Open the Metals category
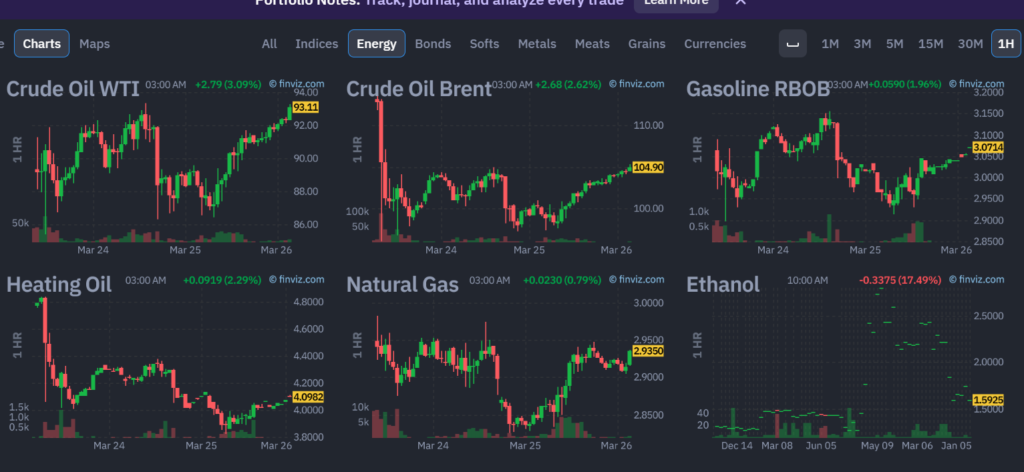 click(x=537, y=44)
